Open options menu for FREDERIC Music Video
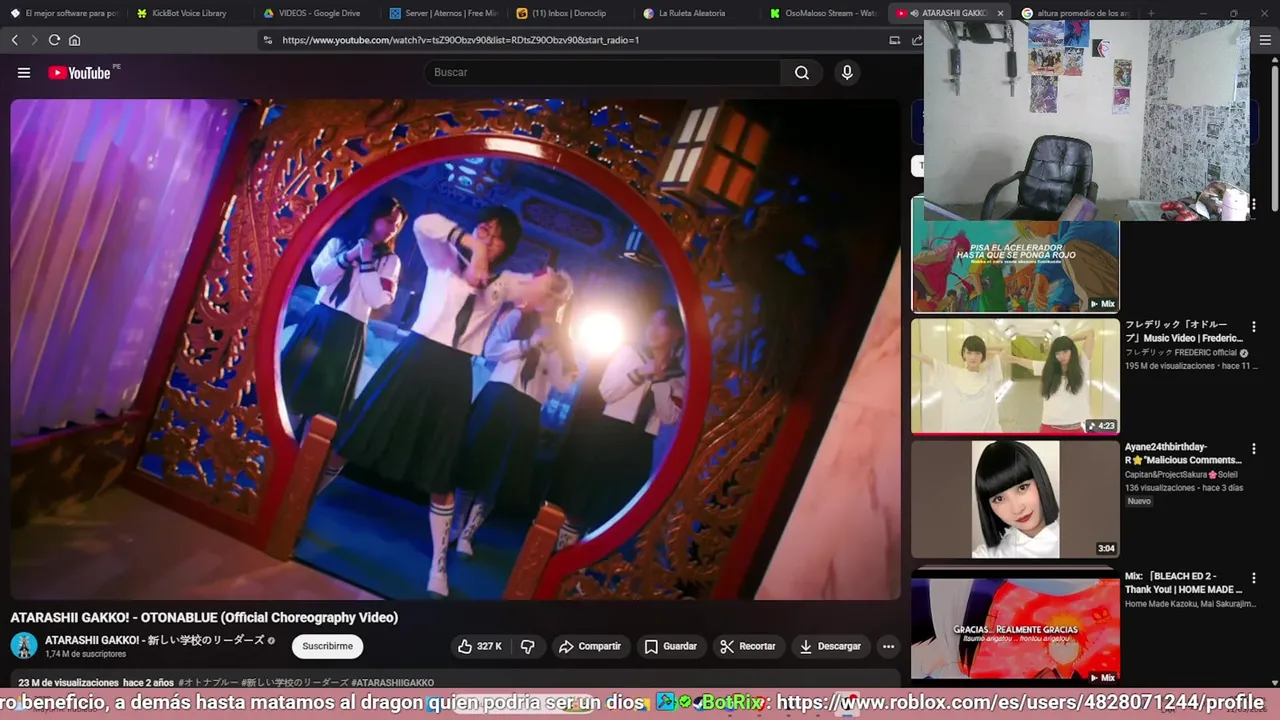Image resolution: width=1280 pixels, height=720 pixels. pyautogui.click(x=1253, y=326)
